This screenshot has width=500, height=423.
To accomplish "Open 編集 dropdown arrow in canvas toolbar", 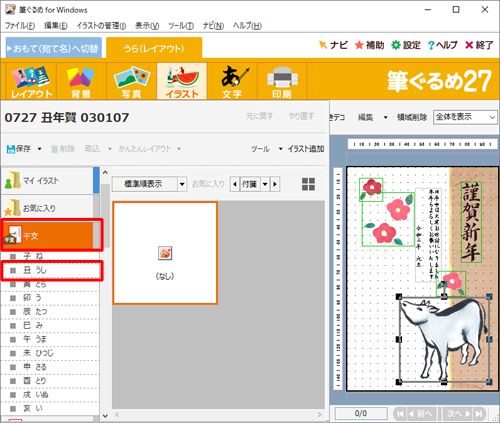I will click(386, 117).
